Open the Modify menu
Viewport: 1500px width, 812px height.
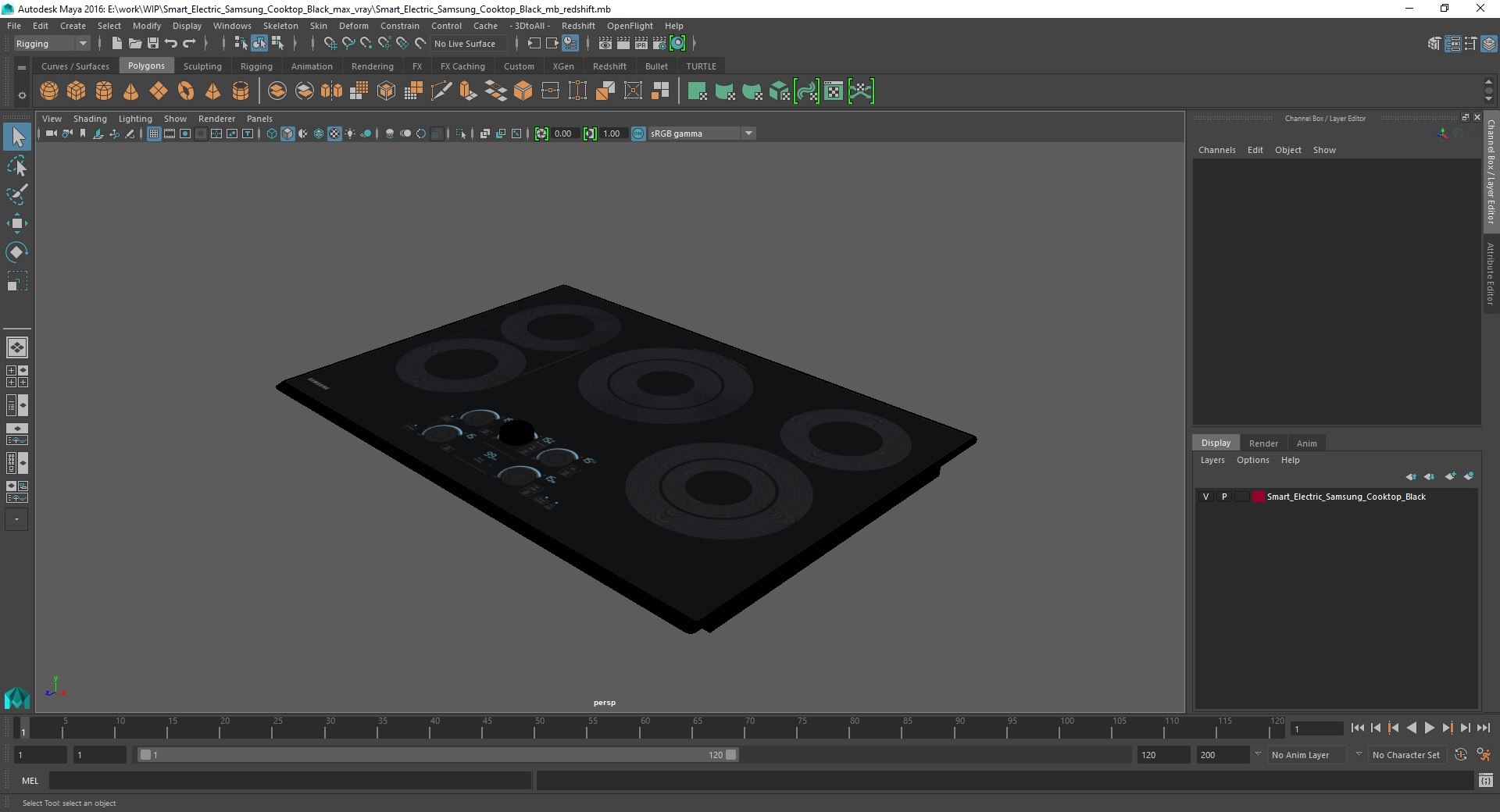tap(147, 26)
